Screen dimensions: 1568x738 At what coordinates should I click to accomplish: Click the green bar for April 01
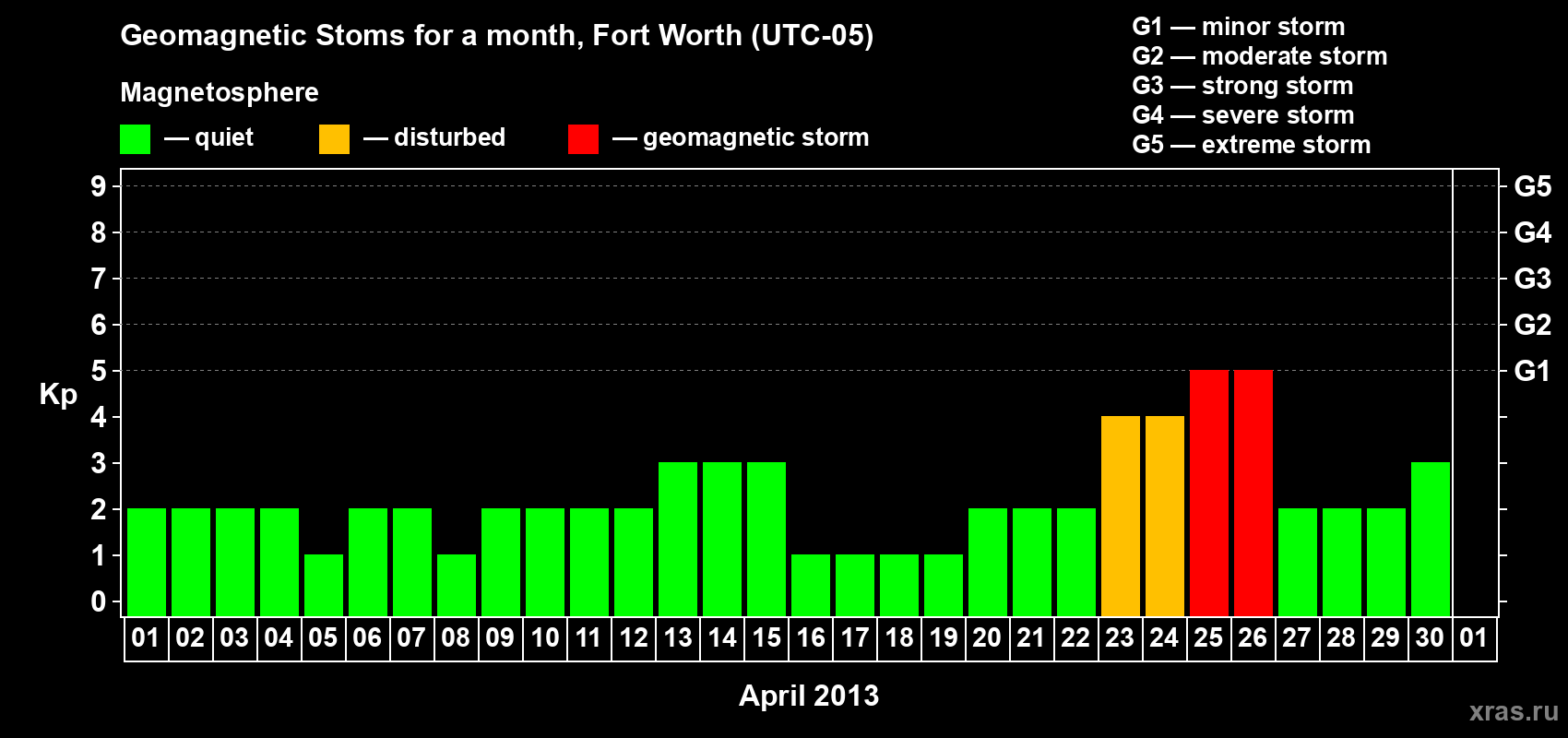pyautogui.click(x=147, y=563)
